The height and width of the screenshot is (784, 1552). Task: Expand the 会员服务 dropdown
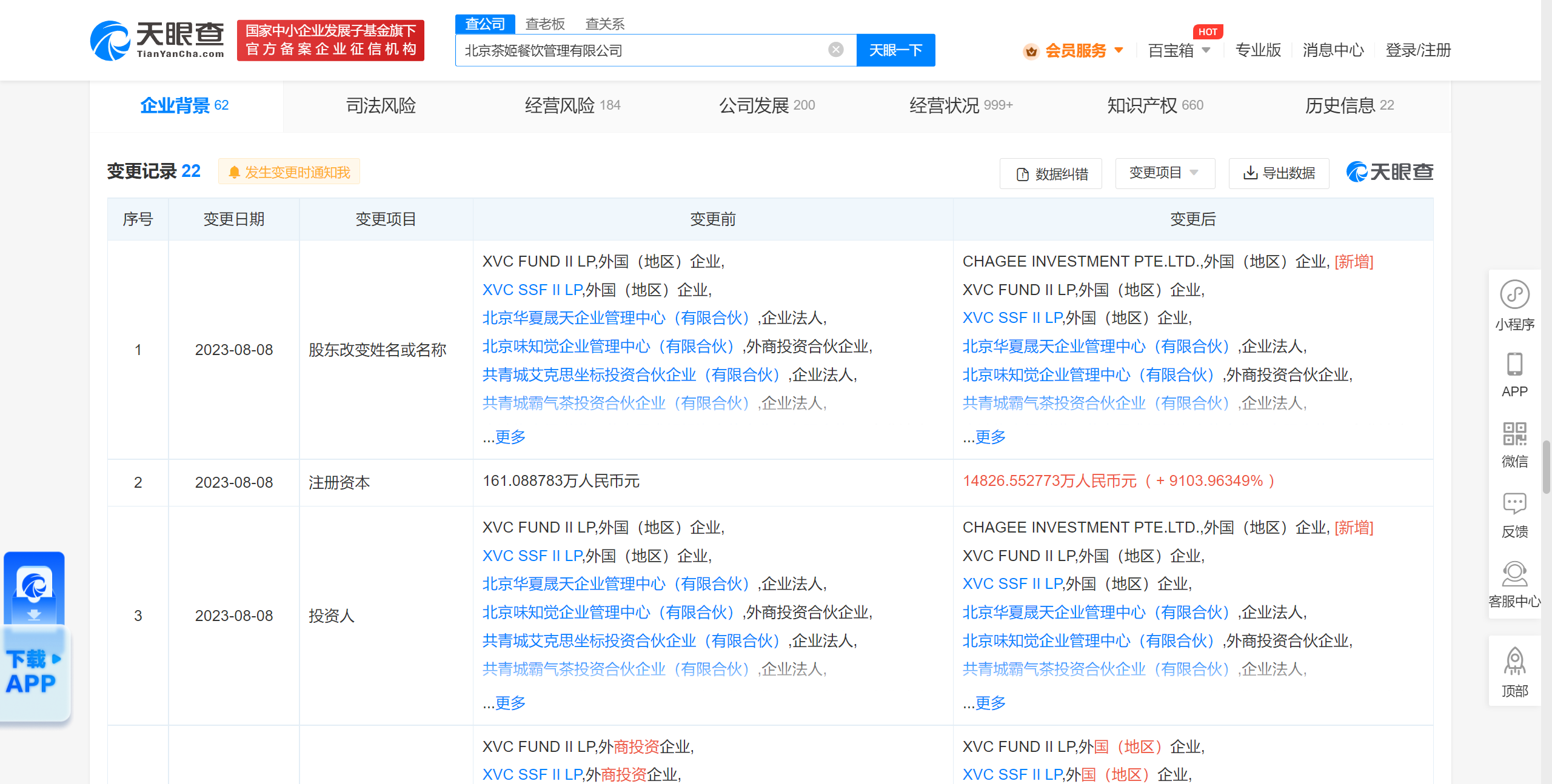(x=1076, y=50)
